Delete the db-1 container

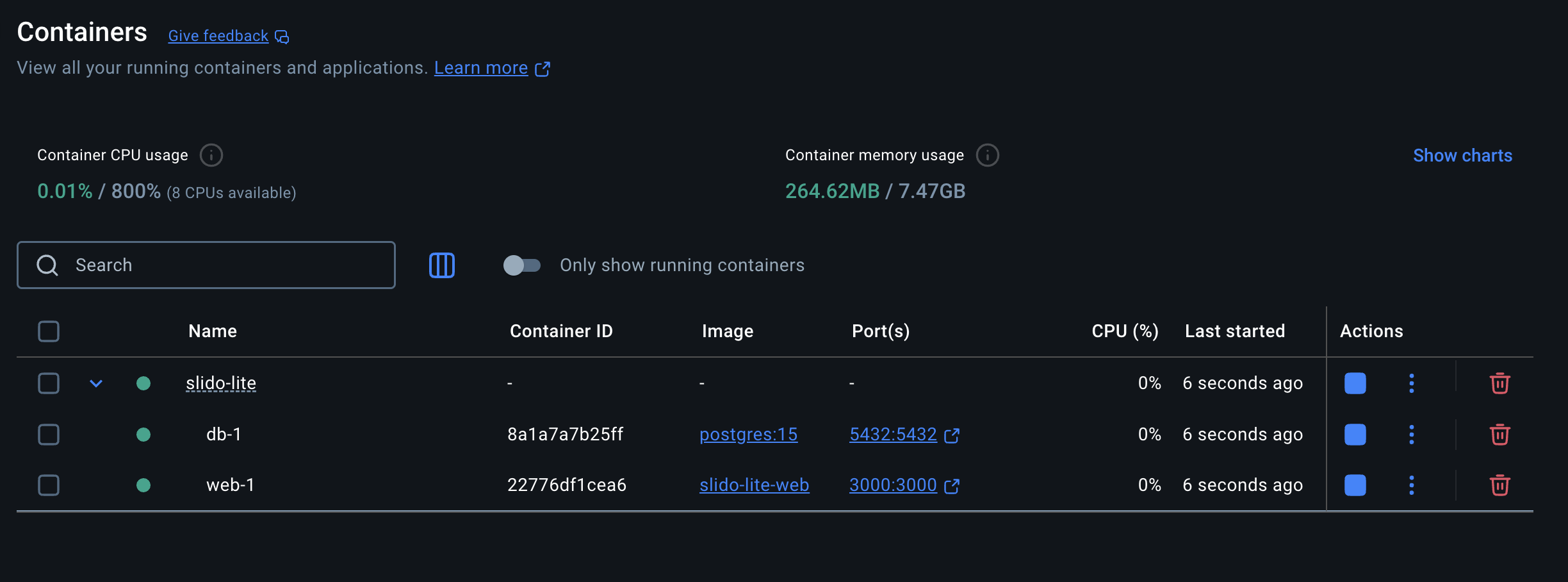point(1499,434)
